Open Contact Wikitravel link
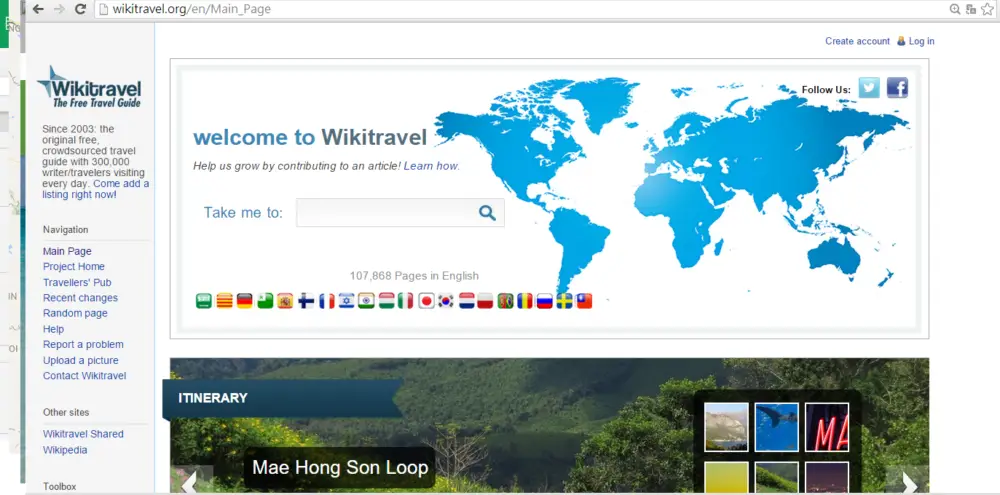 coord(84,376)
